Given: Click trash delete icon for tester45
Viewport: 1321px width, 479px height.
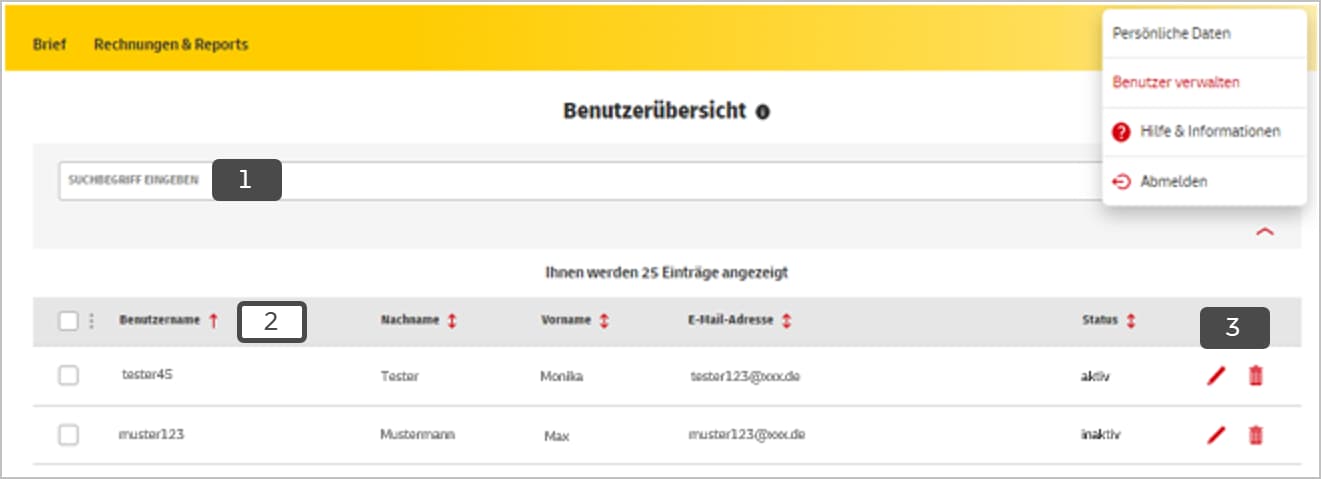Looking at the screenshot, I should point(1256,377).
